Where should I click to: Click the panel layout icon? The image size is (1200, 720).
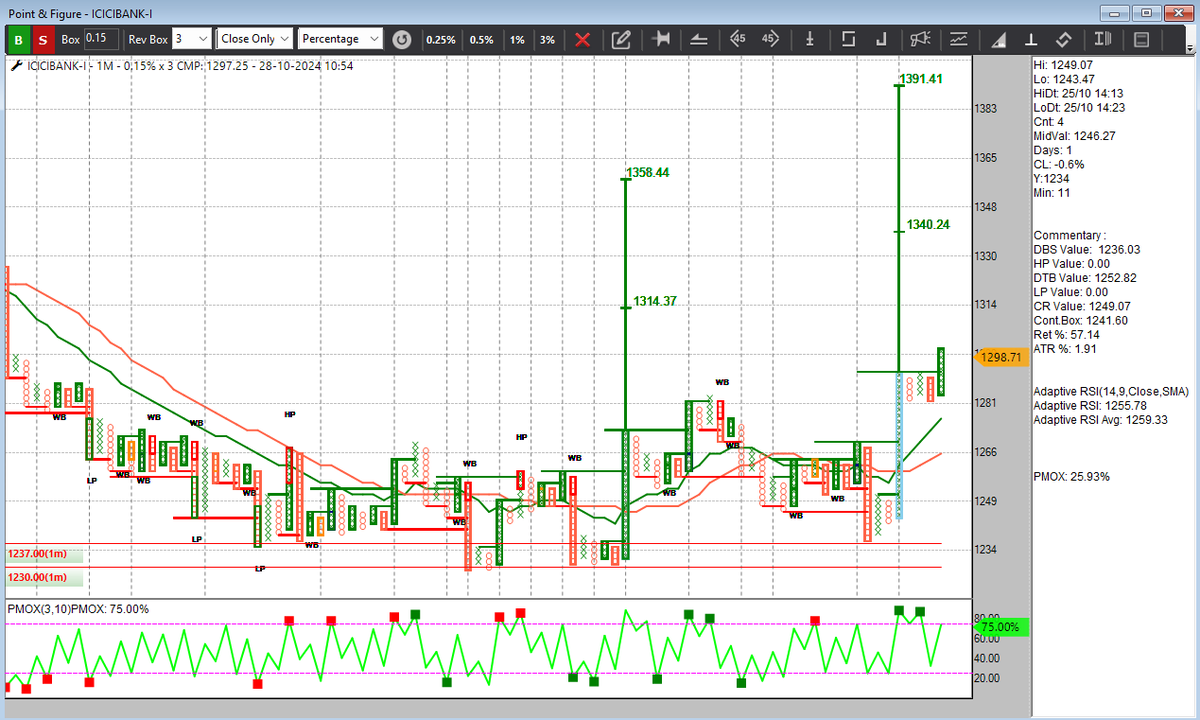[1142, 40]
